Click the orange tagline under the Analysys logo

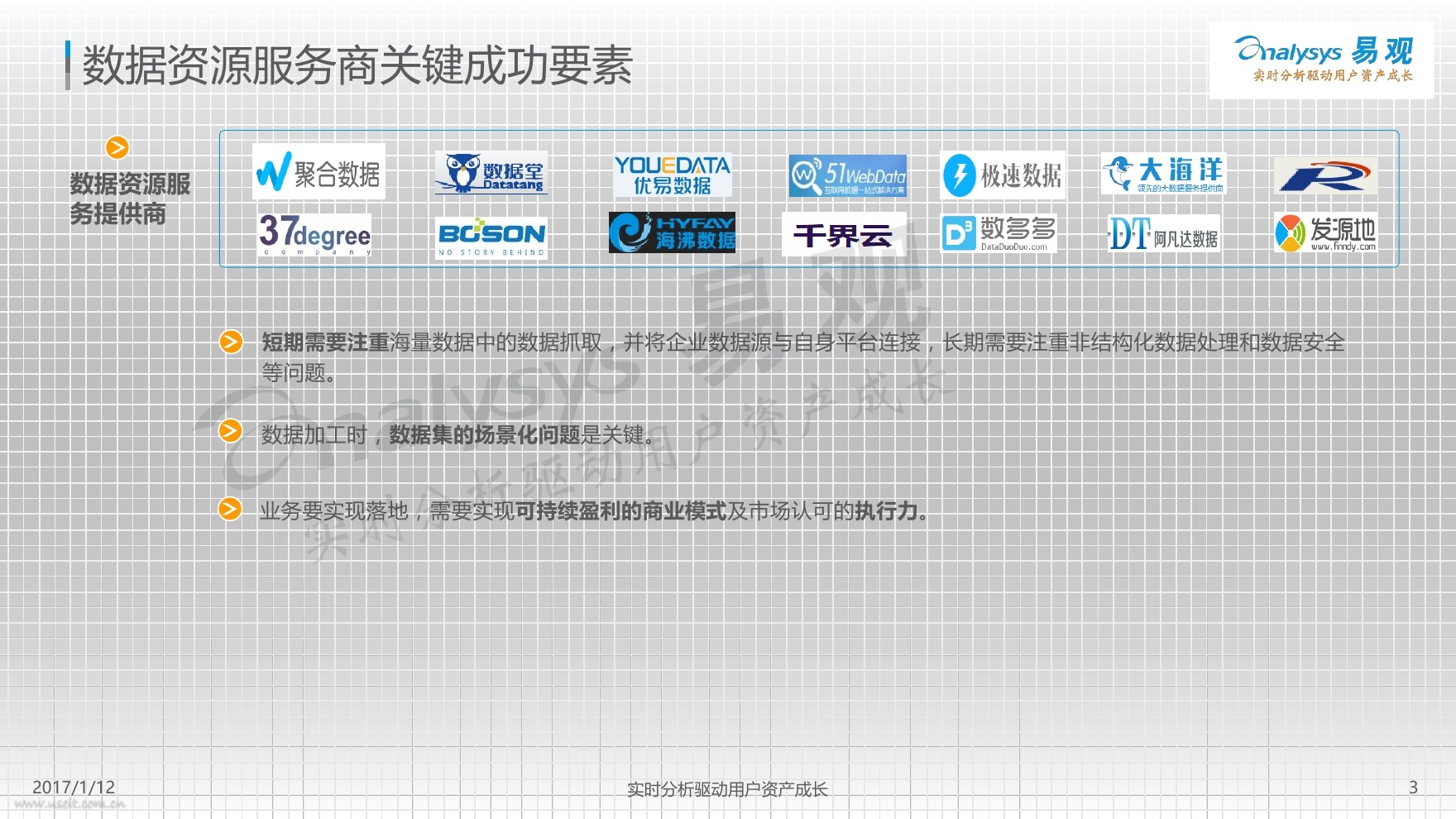tap(1333, 75)
